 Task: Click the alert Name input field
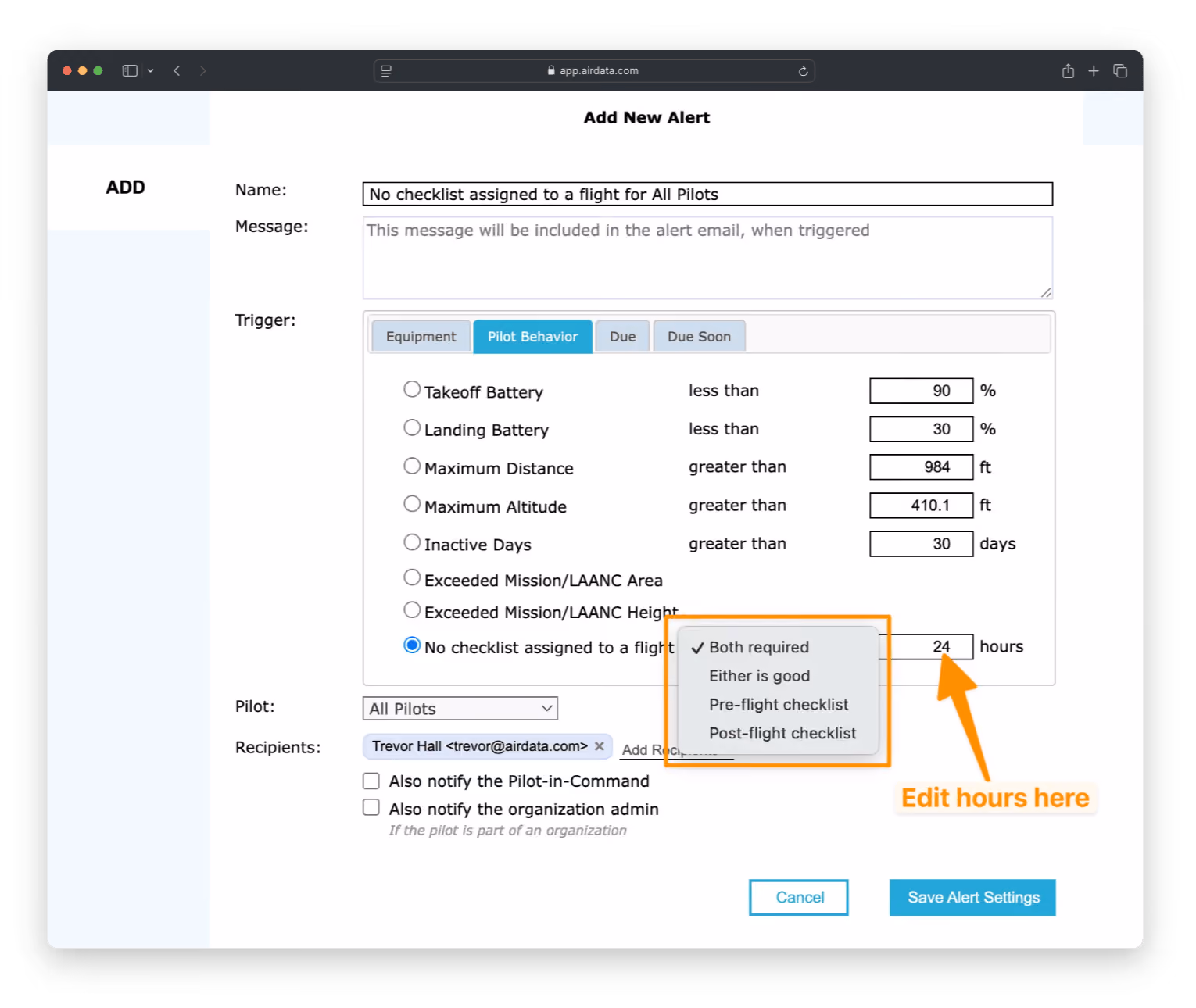707,194
